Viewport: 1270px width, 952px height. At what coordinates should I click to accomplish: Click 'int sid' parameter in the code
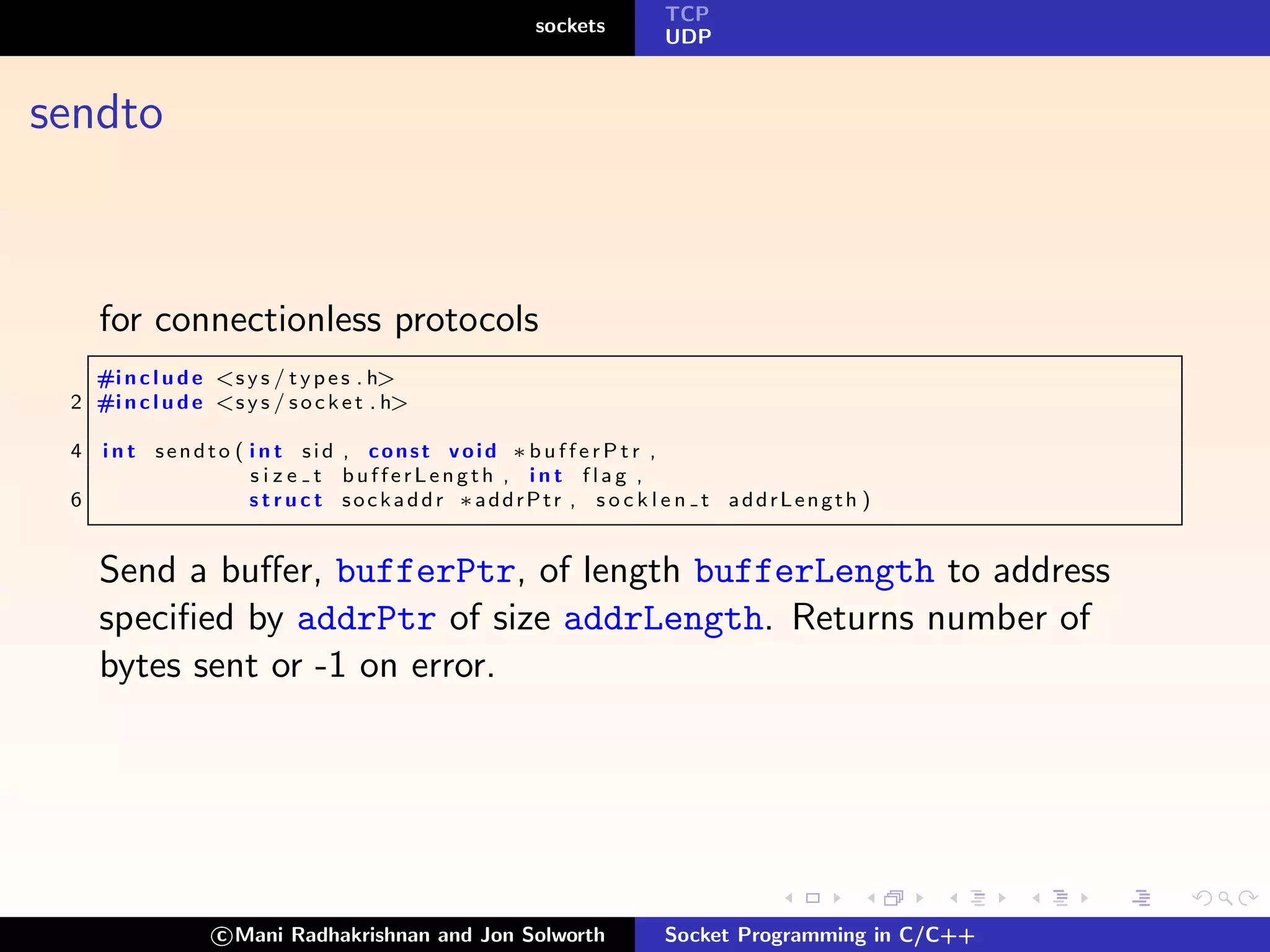(291, 451)
